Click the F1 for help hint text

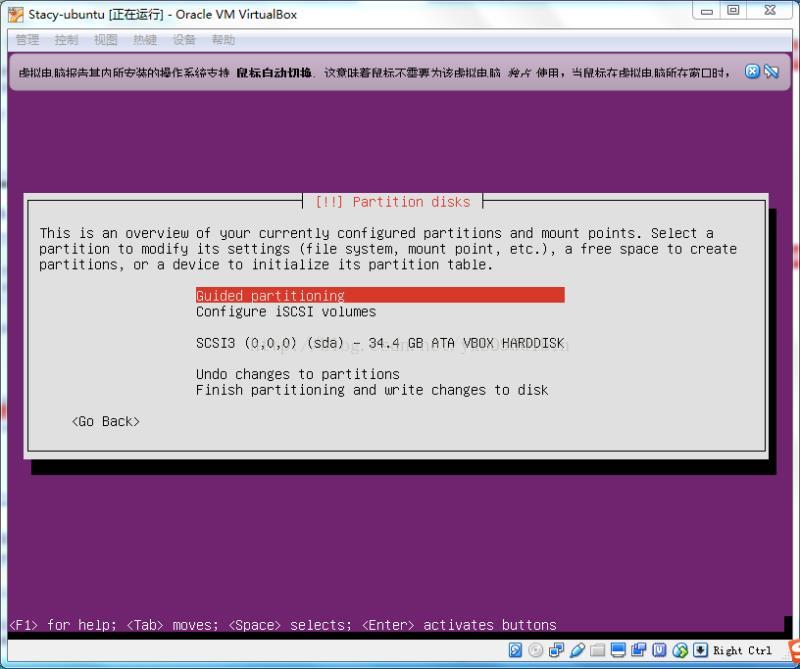[63, 625]
